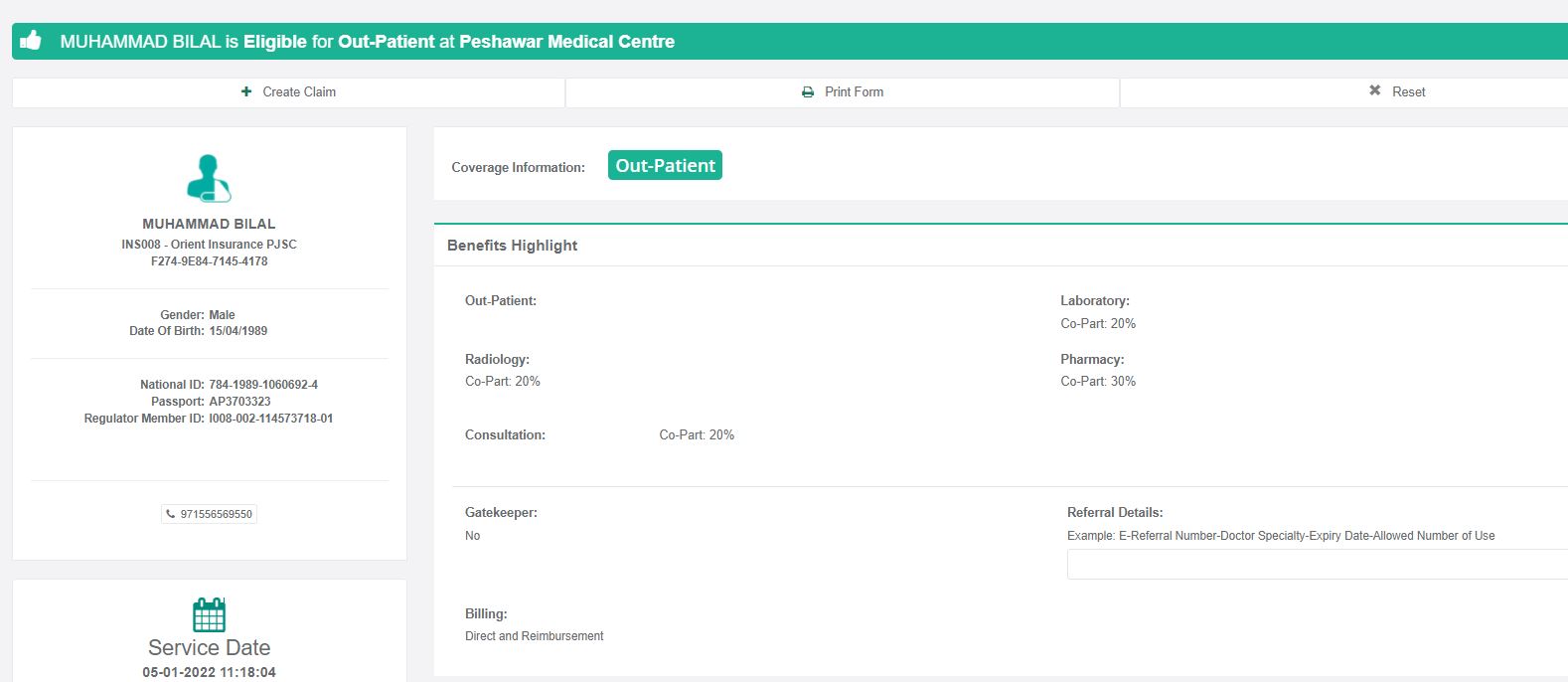
Task: Select the Out-Patient coverage badge
Action: 665,166
